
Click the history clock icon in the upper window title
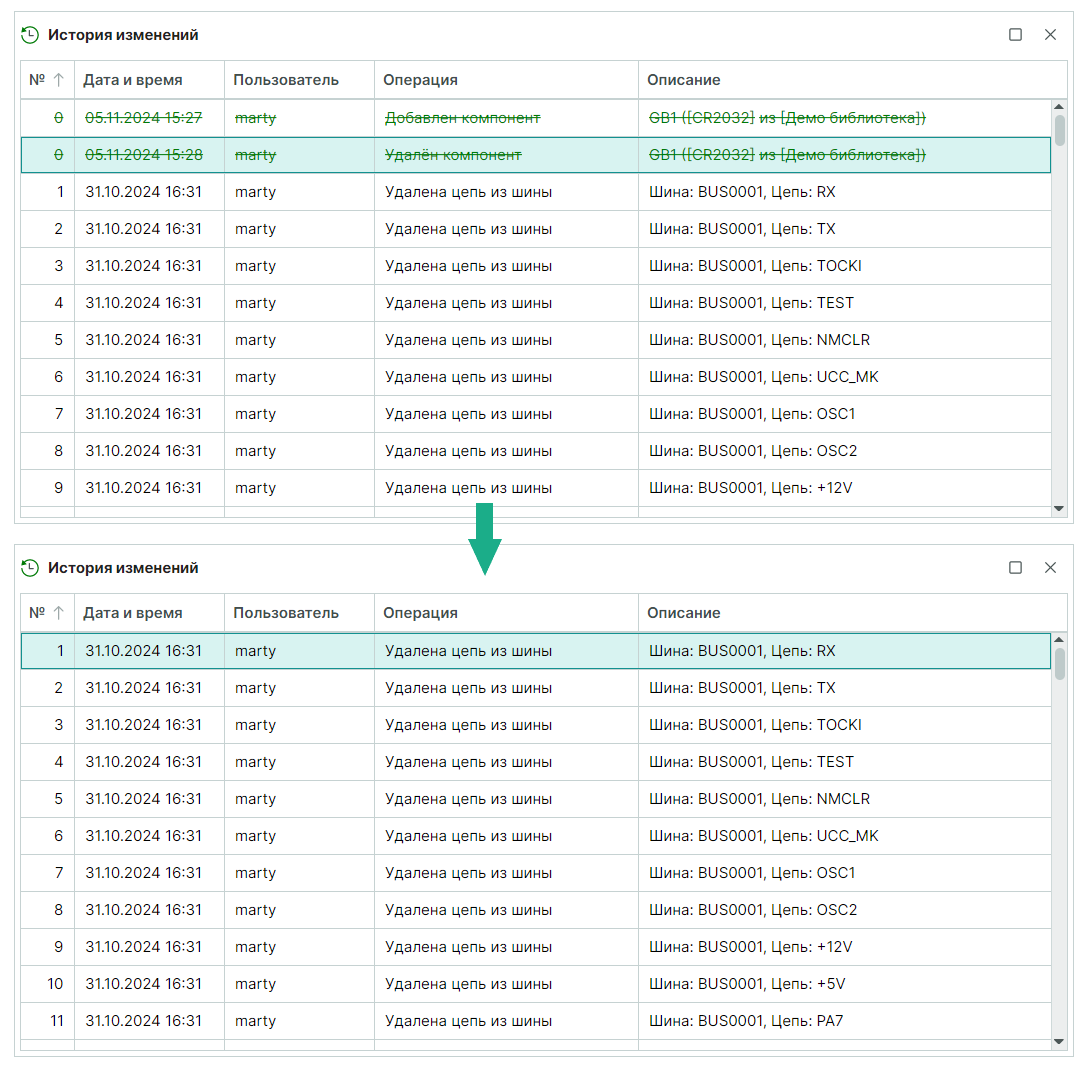30,35
